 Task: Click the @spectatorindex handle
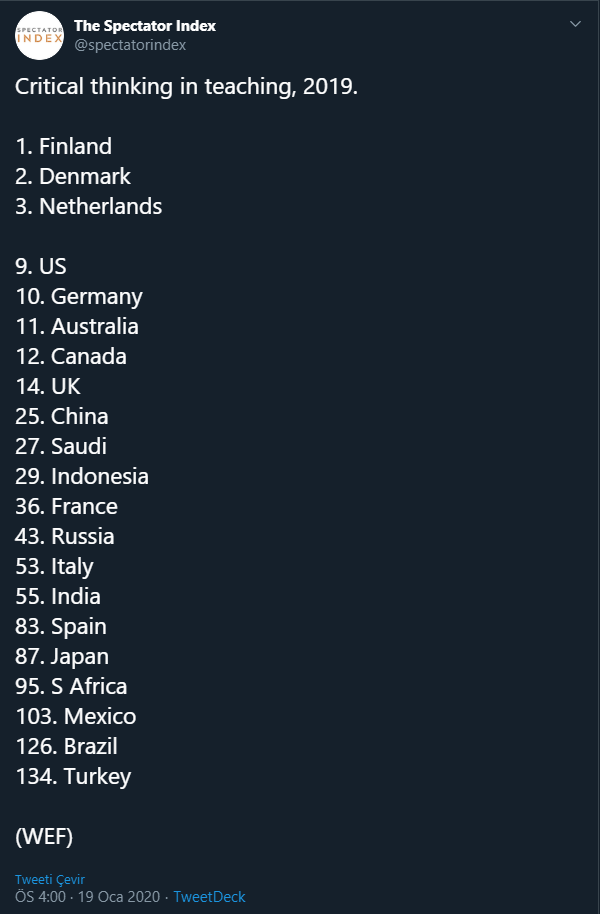coord(130,45)
